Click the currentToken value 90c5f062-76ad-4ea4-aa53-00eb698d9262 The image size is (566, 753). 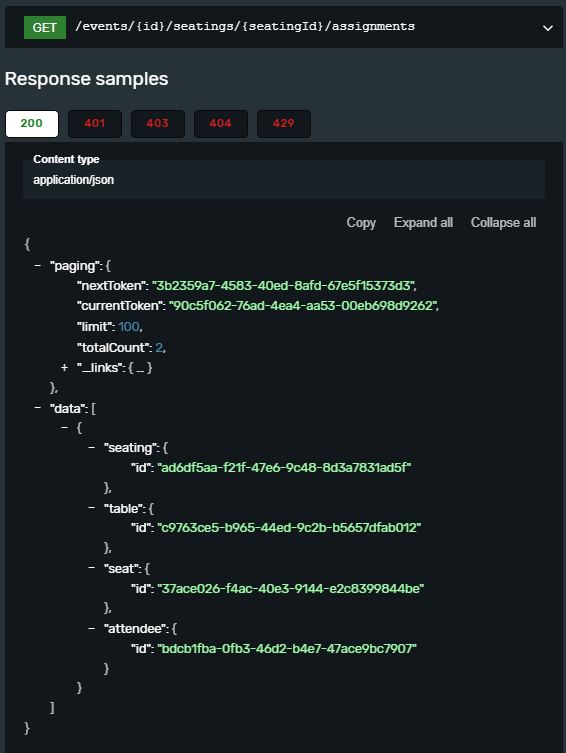[x=303, y=306]
